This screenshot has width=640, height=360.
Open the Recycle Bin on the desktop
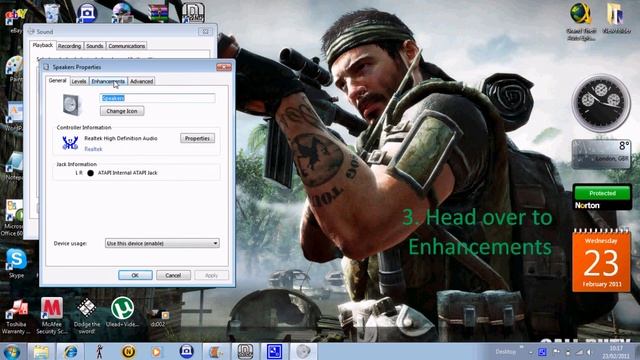(x=52, y=13)
